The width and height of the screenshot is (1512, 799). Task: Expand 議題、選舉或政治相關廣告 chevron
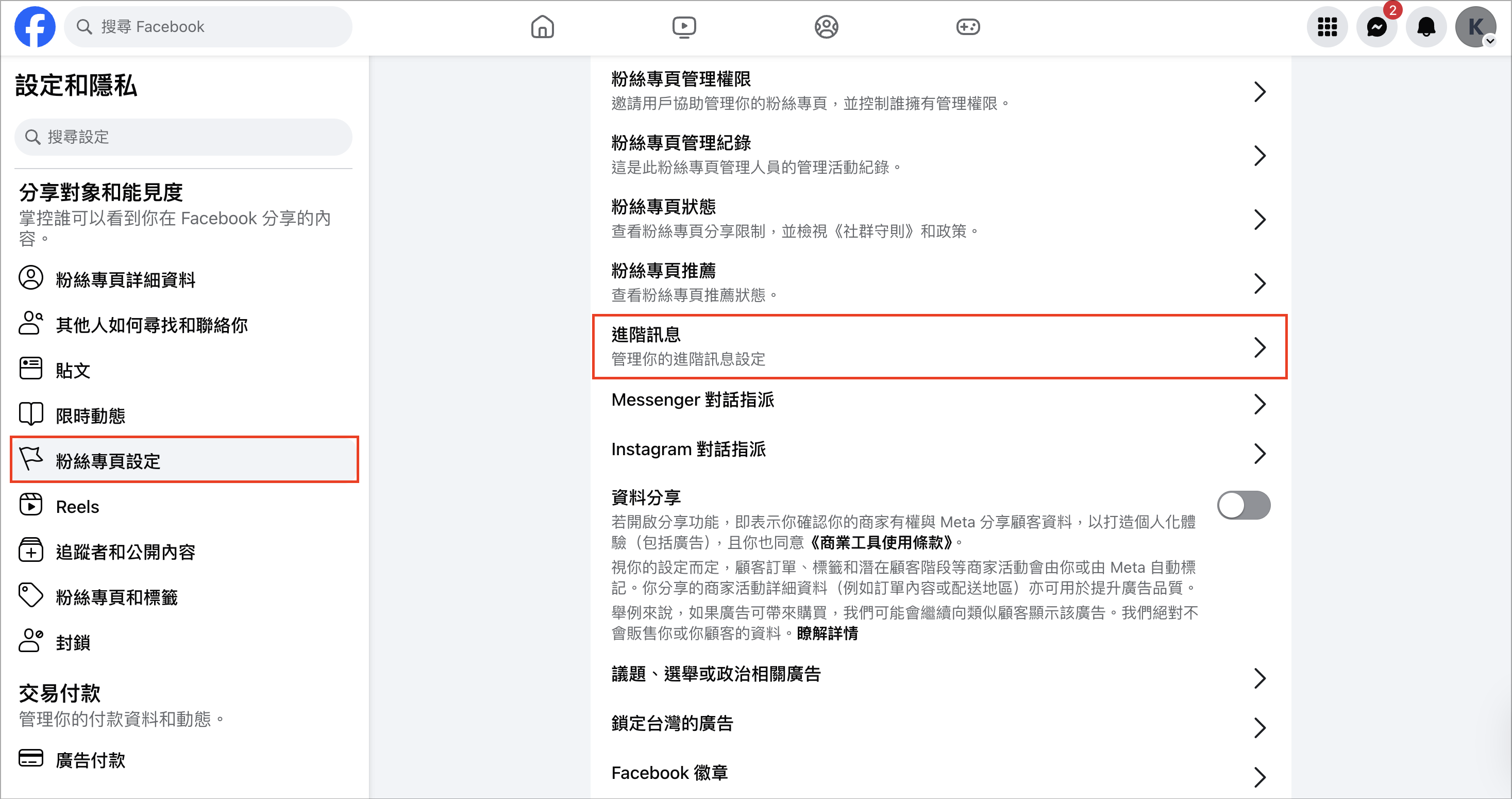point(1259,678)
